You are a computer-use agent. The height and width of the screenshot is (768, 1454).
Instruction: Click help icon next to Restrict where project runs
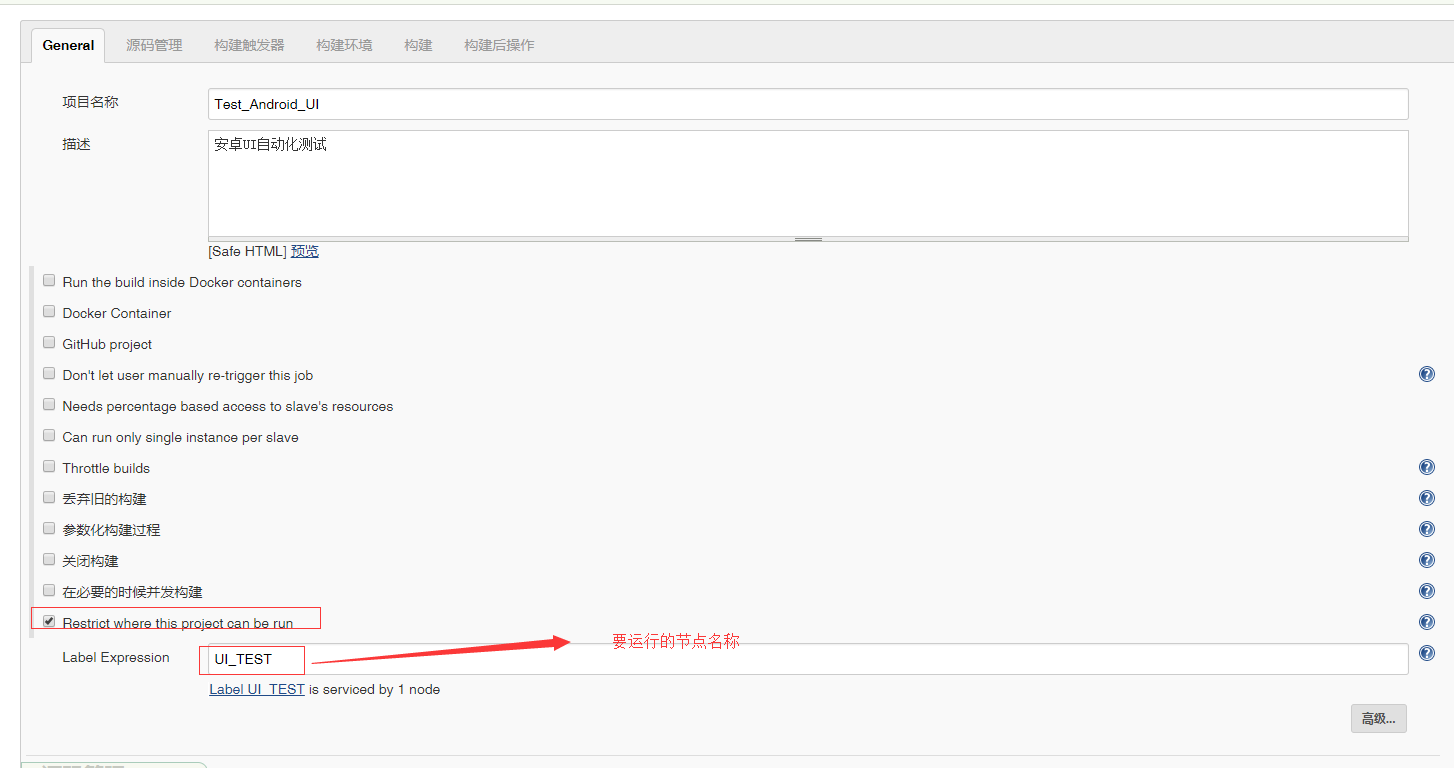(x=1427, y=621)
